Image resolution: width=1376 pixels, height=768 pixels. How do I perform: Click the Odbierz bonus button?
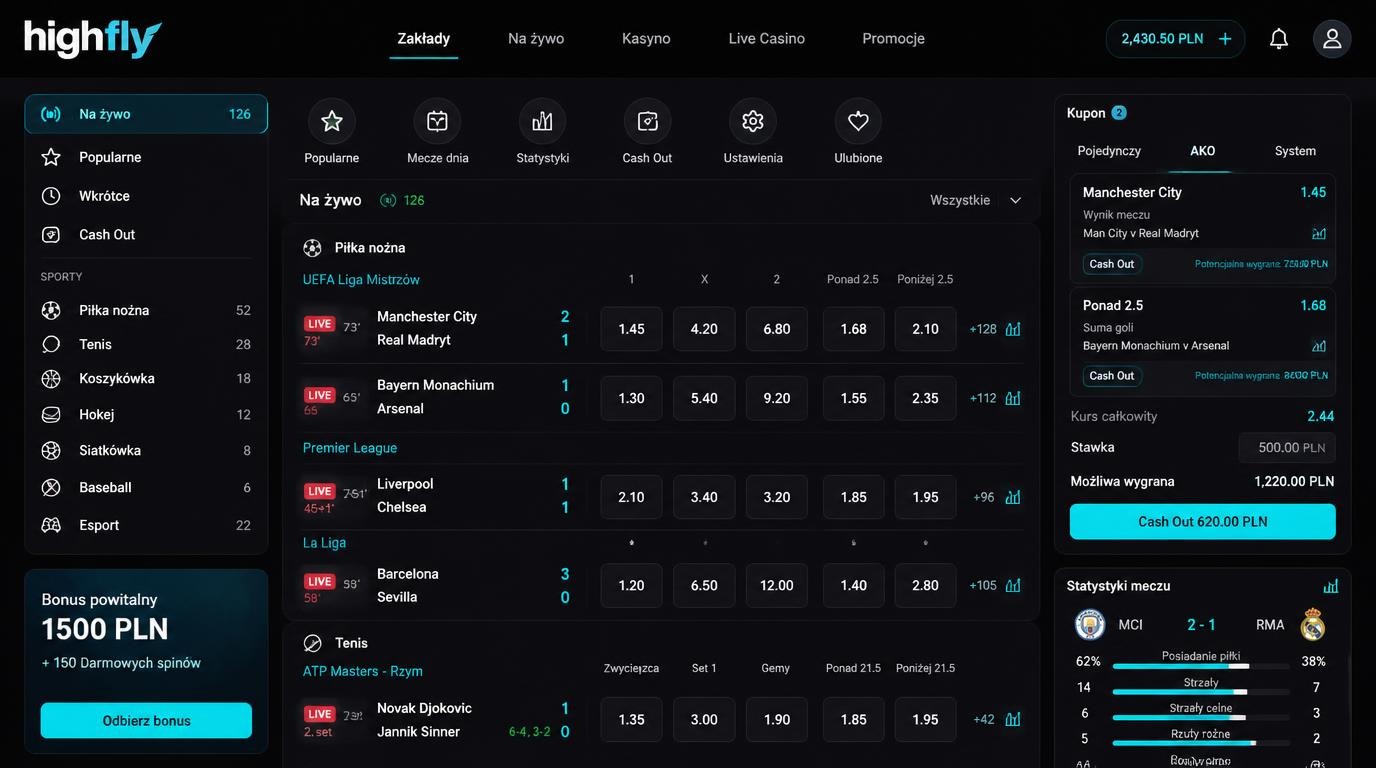click(x=146, y=721)
